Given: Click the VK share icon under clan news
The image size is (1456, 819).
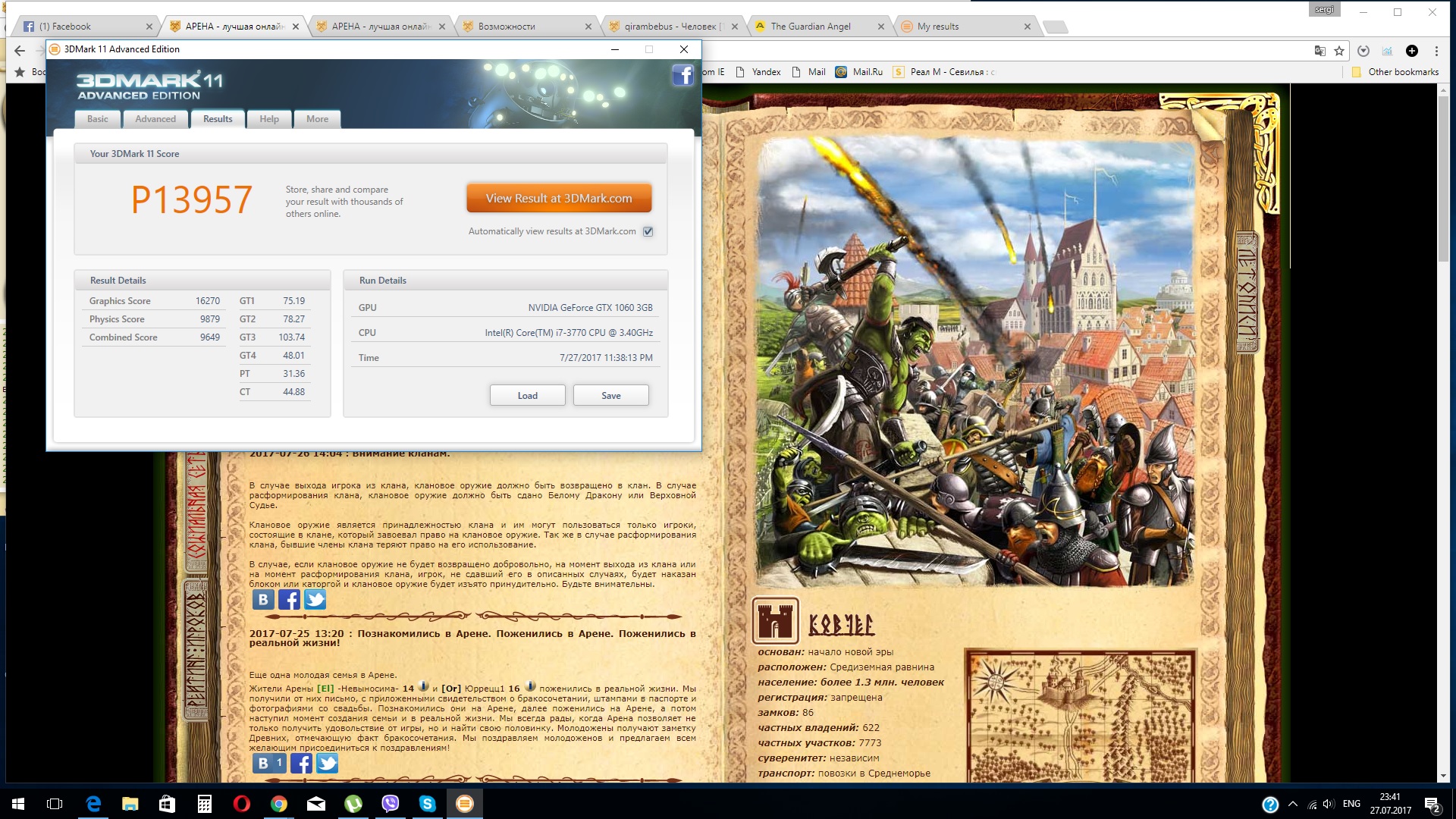Looking at the screenshot, I should [263, 600].
